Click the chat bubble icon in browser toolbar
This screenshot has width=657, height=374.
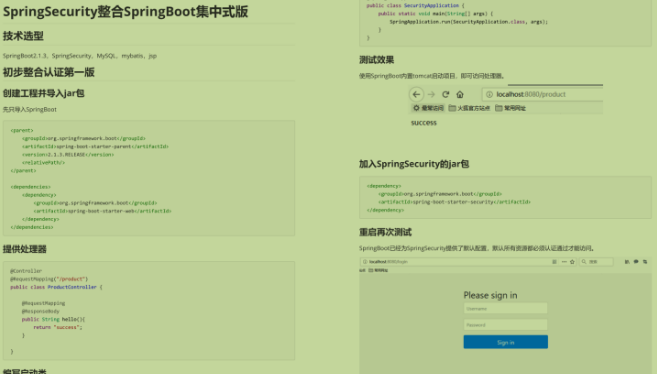click(636, 262)
